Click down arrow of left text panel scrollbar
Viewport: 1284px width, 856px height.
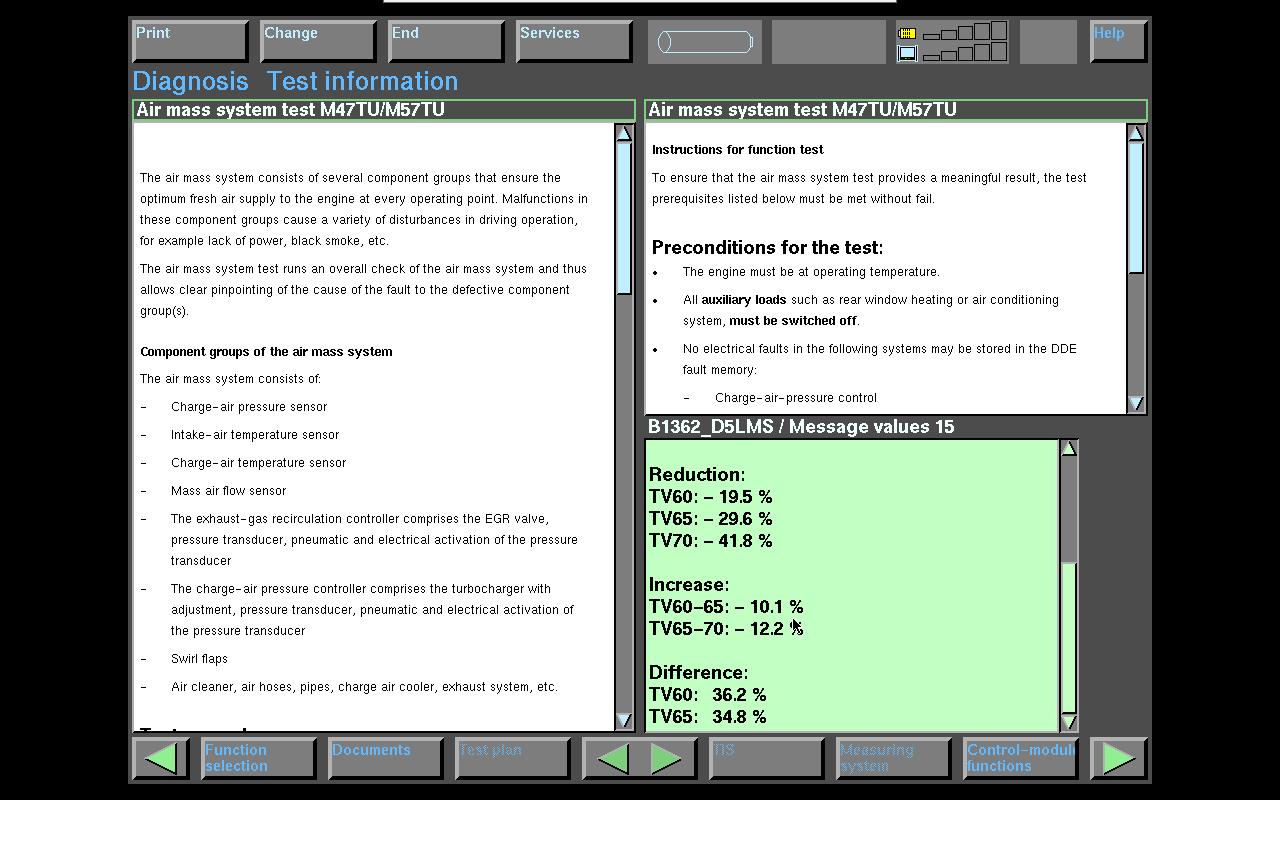624,720
